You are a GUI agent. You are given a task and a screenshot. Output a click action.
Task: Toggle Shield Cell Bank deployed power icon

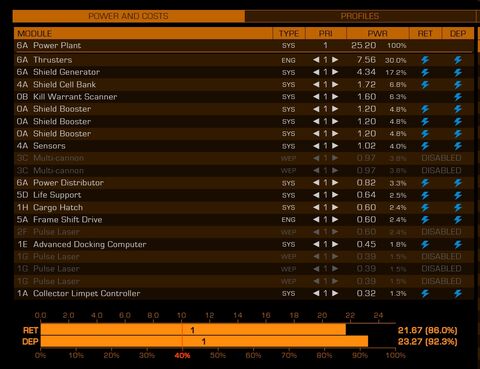click(458, 85)
